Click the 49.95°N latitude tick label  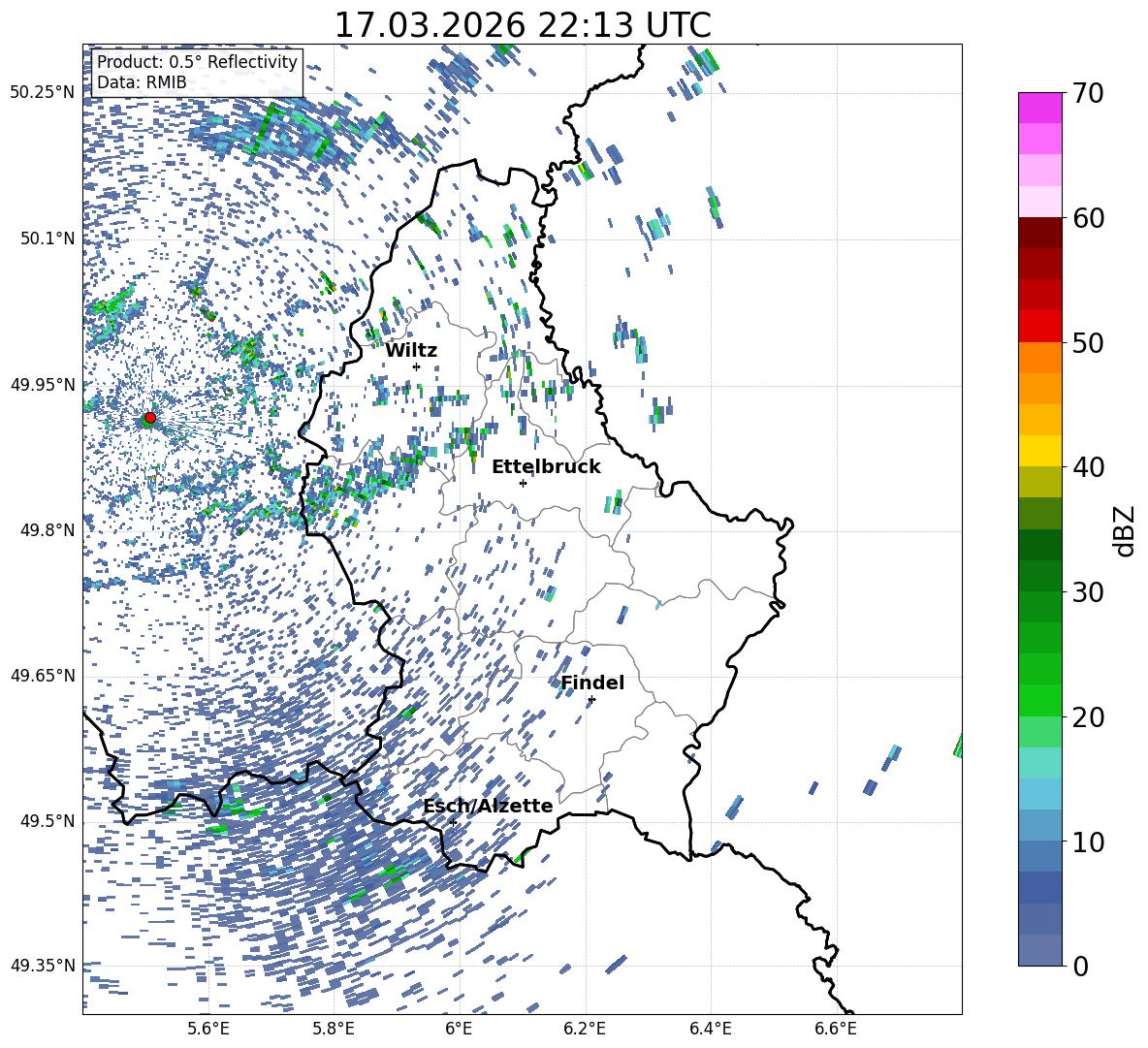click(x=43, y=384)
